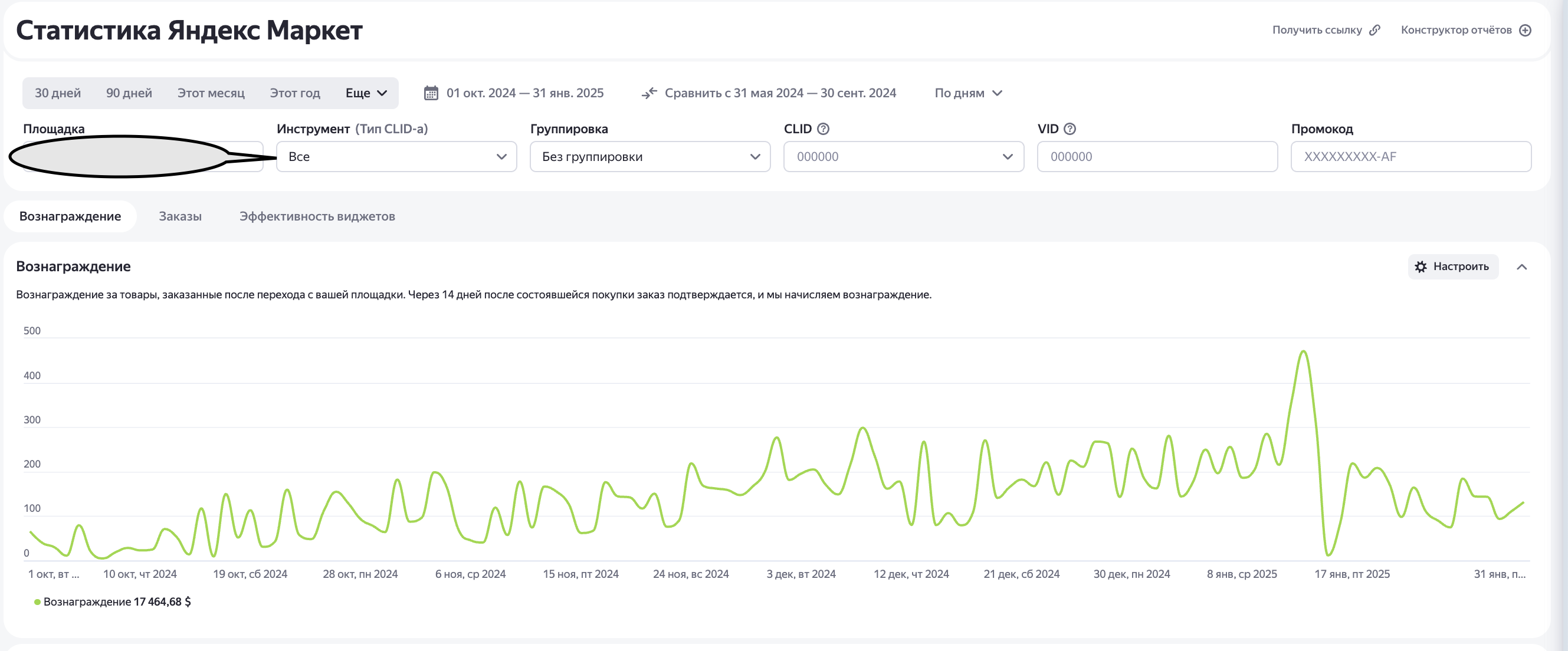Click the chart peak near 17 янв

[x=1303, y=351]
